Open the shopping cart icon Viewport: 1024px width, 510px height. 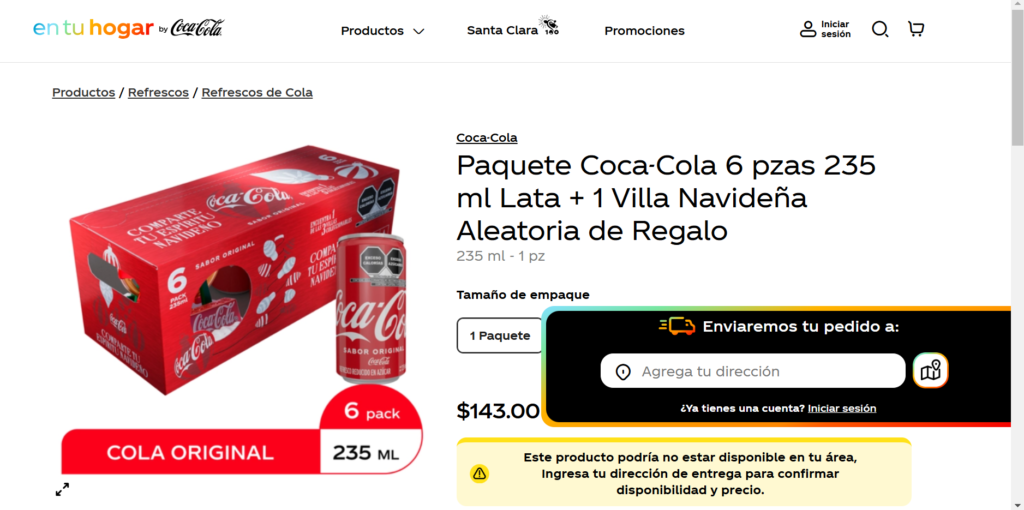click(x=916, y=29)
